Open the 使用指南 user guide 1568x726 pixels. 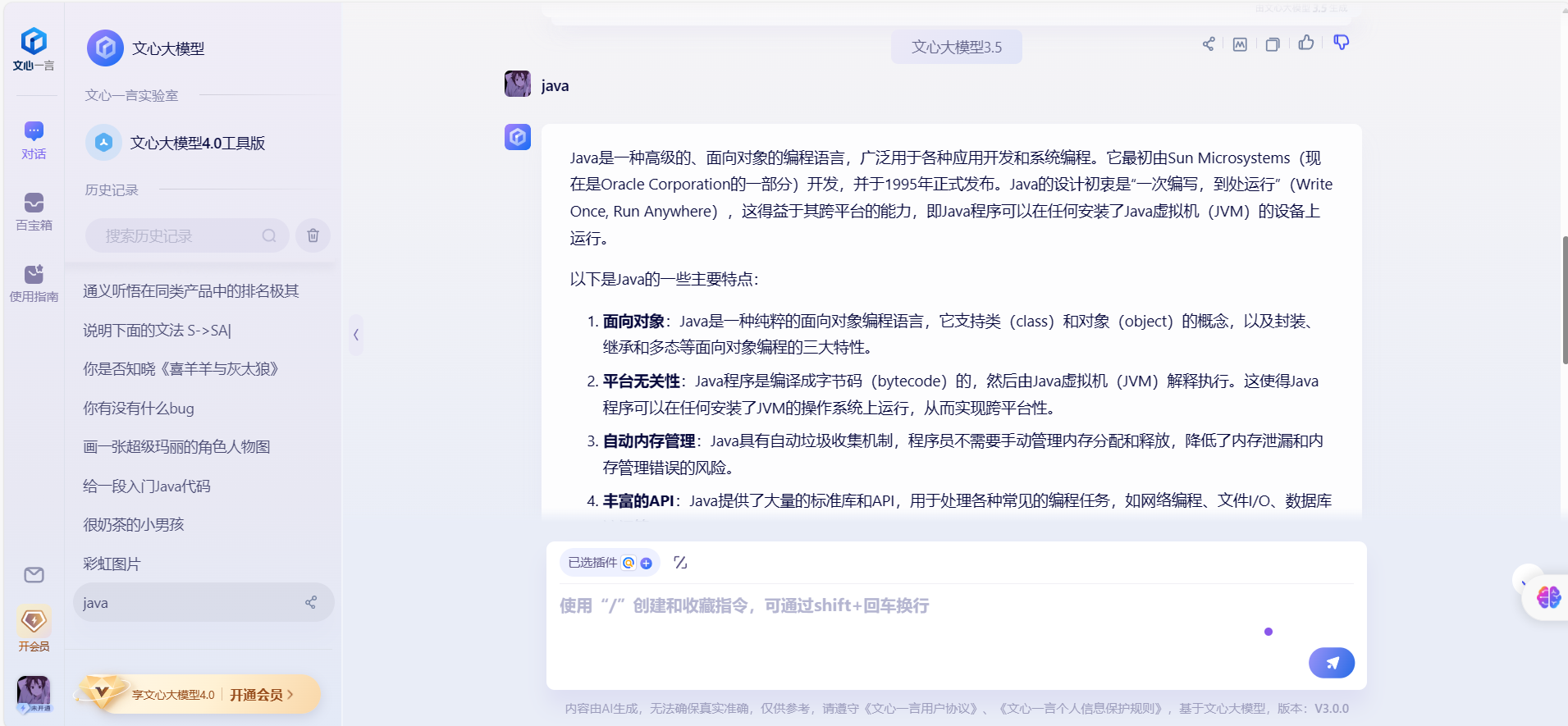34,283
